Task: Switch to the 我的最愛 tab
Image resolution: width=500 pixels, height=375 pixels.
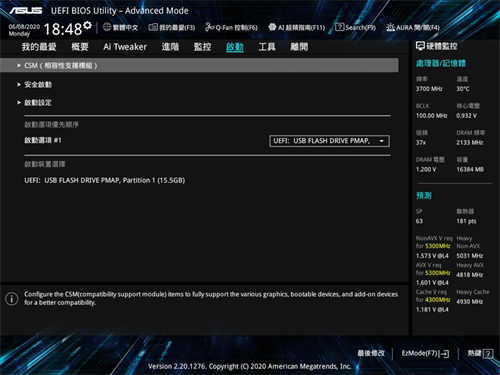Action: [39, 47]
